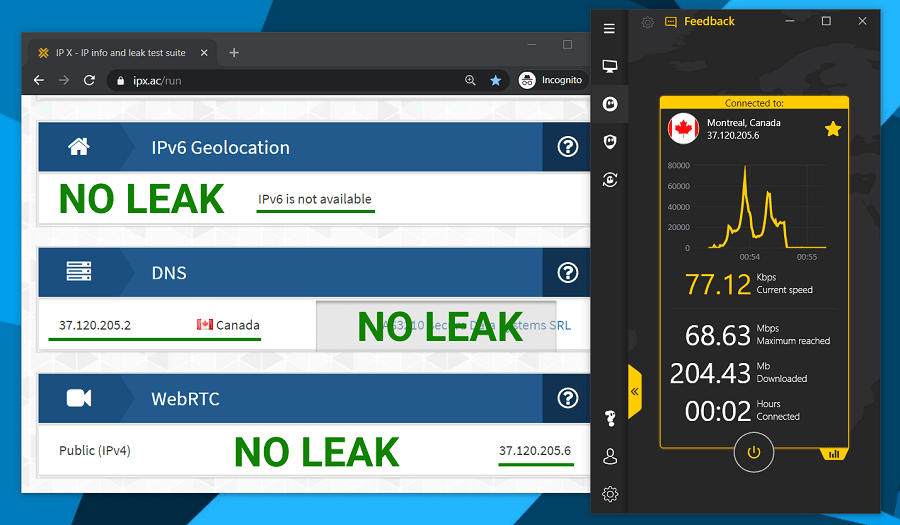Open help for IPv6 Geolocation section

tap(568, 147)
